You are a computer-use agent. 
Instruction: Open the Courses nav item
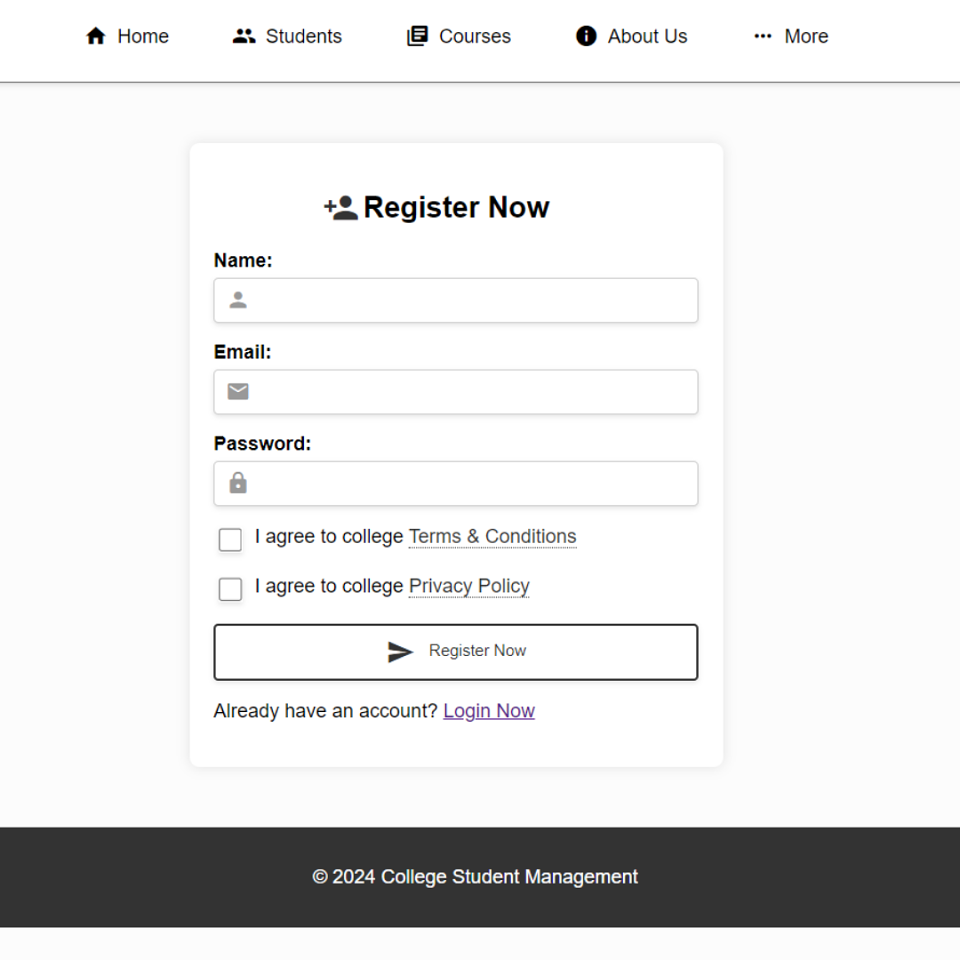[459, 36]
